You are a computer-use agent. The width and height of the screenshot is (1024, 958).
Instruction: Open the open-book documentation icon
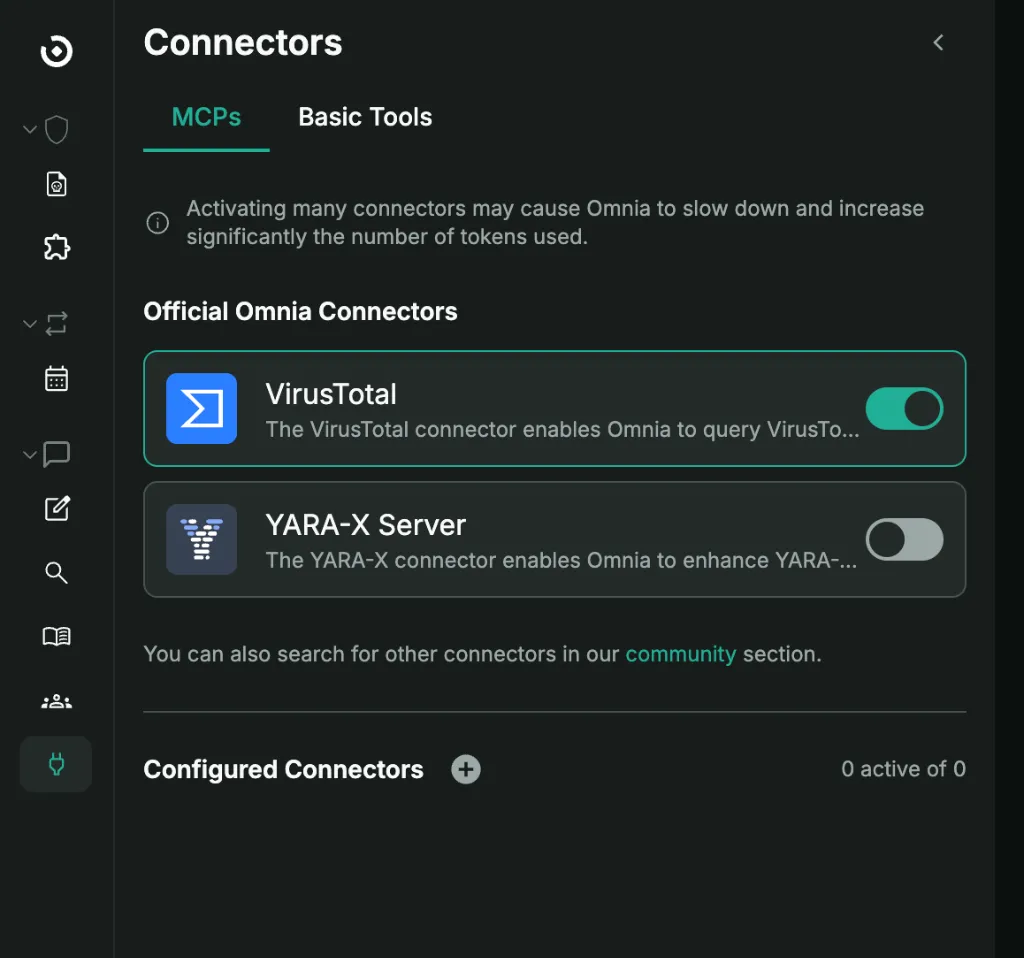tap(57, 636)
